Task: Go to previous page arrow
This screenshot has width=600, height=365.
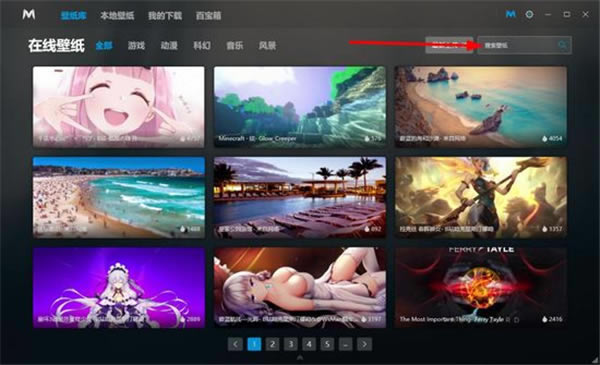Action: pyautogui.click(x=235, y=344)
